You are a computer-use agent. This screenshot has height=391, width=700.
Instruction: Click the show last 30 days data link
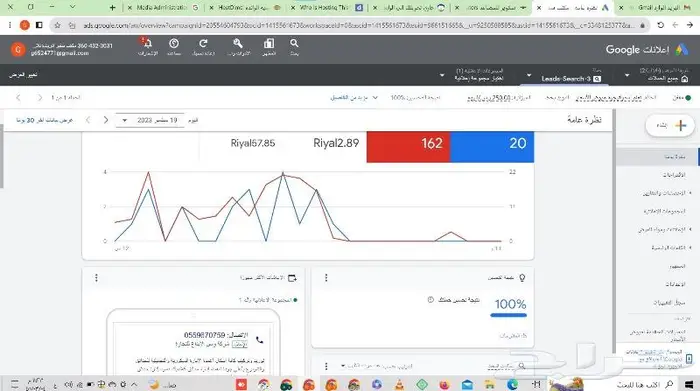tap(44, 121)
